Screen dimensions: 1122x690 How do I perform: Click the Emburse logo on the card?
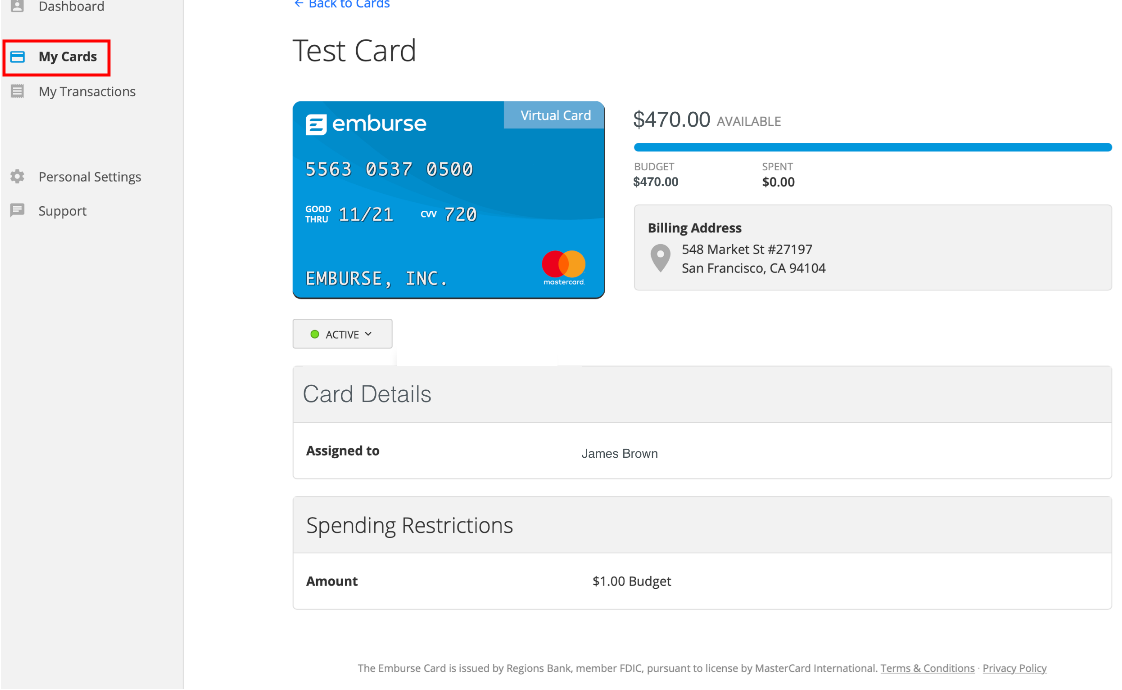coord(366,124)
